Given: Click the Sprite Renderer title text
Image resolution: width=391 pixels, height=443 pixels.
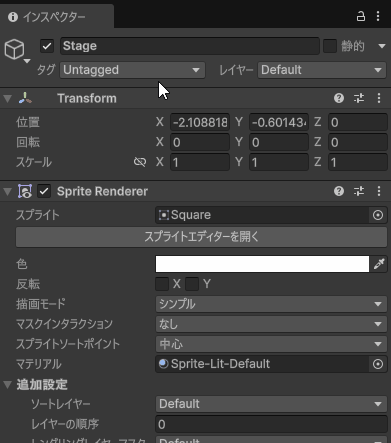Looking at the screenshot, I should click(x=102, y=191).
